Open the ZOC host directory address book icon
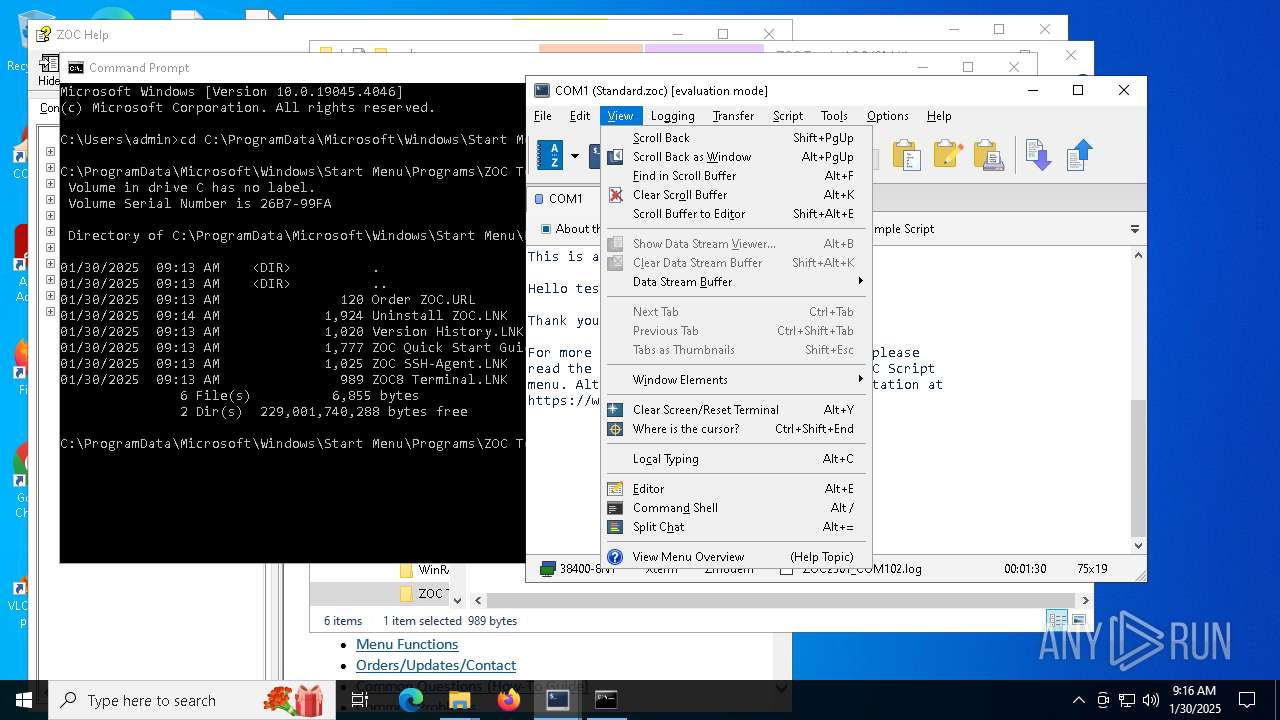The height and width of the screenshot is (720, 1280). (x=550, y=155)
